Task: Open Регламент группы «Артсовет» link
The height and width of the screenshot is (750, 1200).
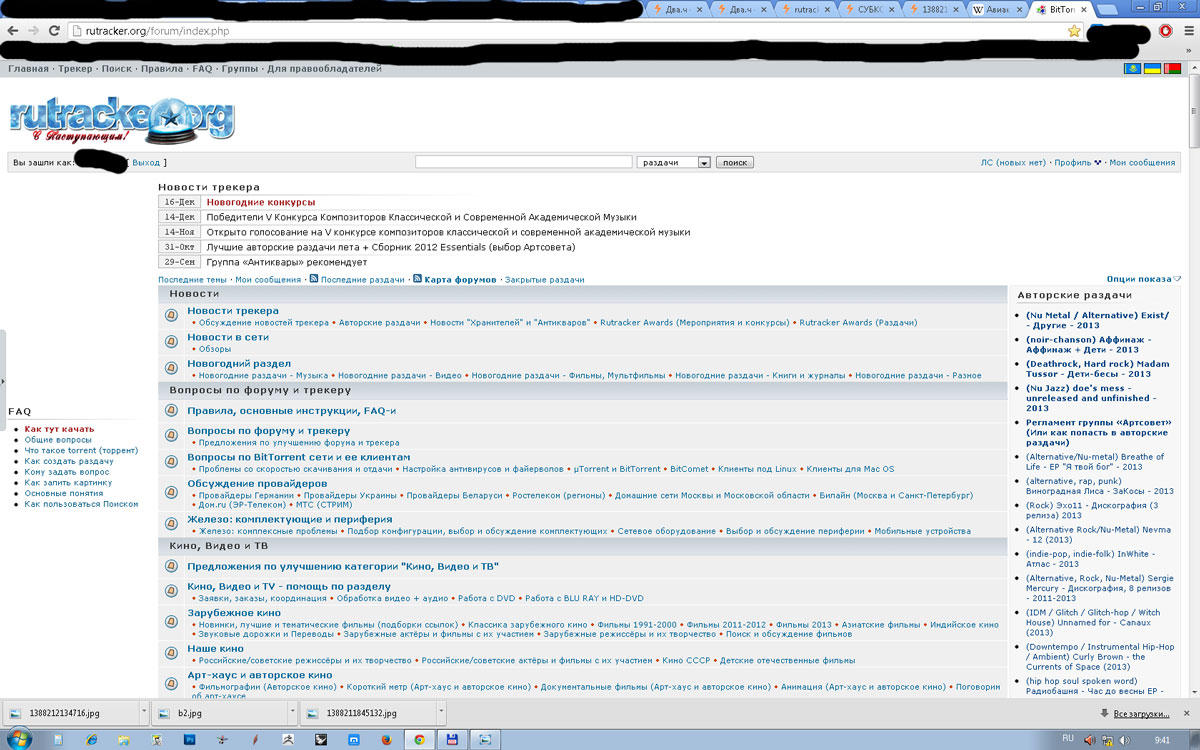Action: (1098, 432)
